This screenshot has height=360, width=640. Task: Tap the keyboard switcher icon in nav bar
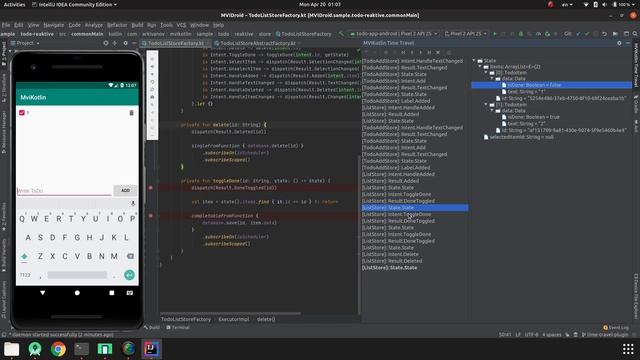tap(130, 293)
